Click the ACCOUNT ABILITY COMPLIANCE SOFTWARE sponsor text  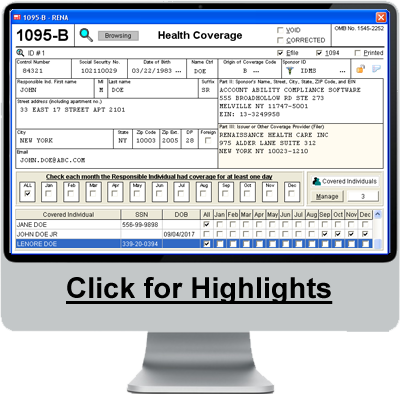tap(290, 90)
